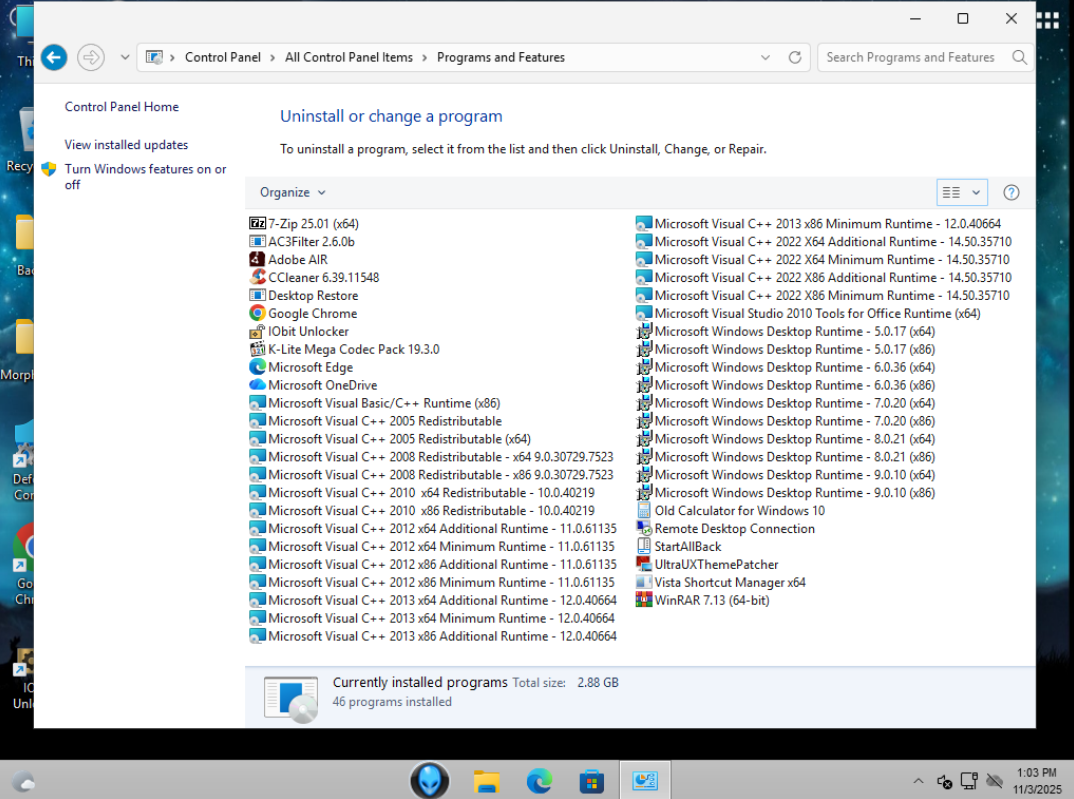Select Windows Desktop Runtime 9.0.10 (x64)
The width and height of the screenshot is (1074, 799).
[786, 474]
